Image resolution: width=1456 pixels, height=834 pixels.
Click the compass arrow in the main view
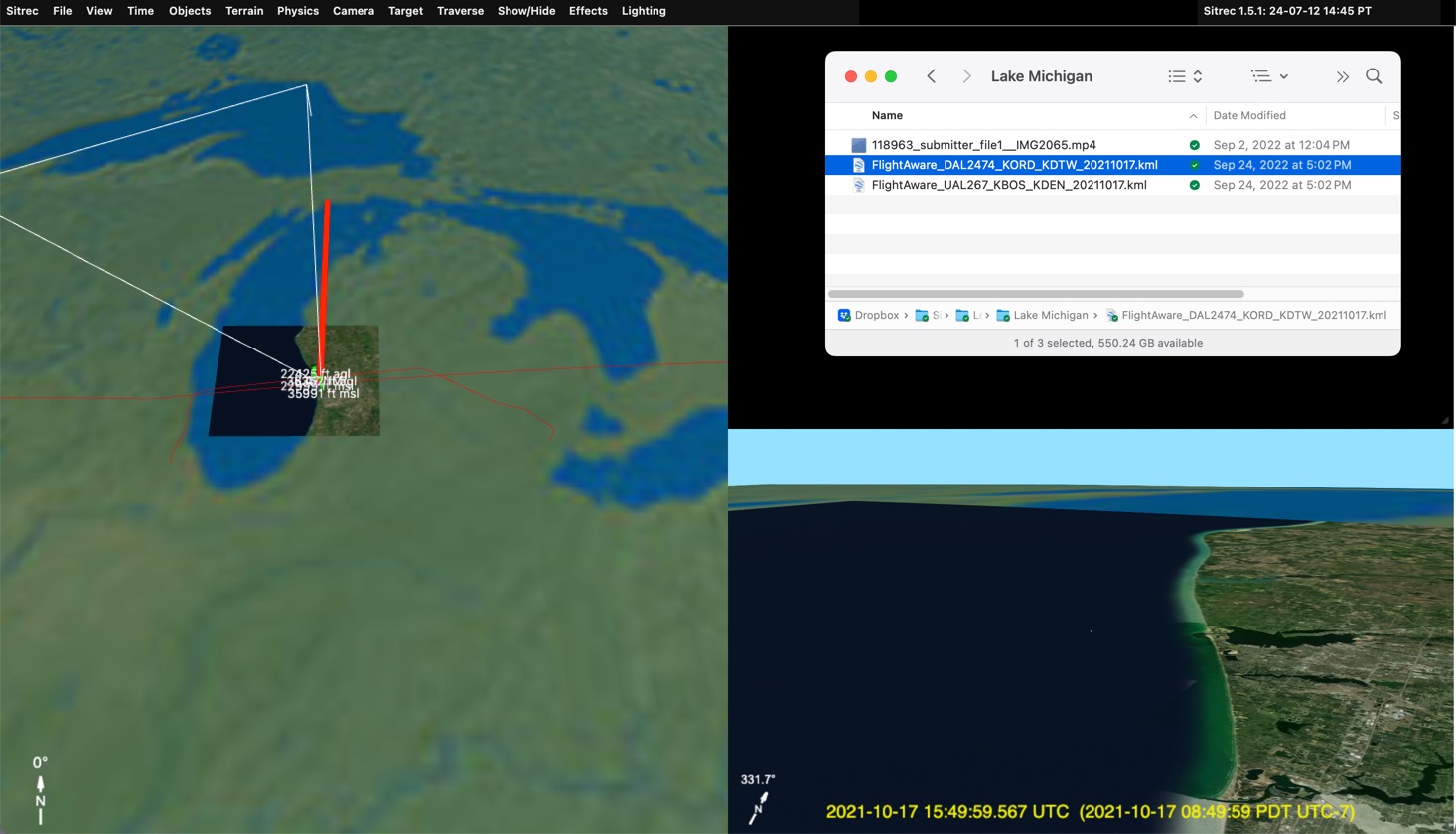(x=39, y=784)
